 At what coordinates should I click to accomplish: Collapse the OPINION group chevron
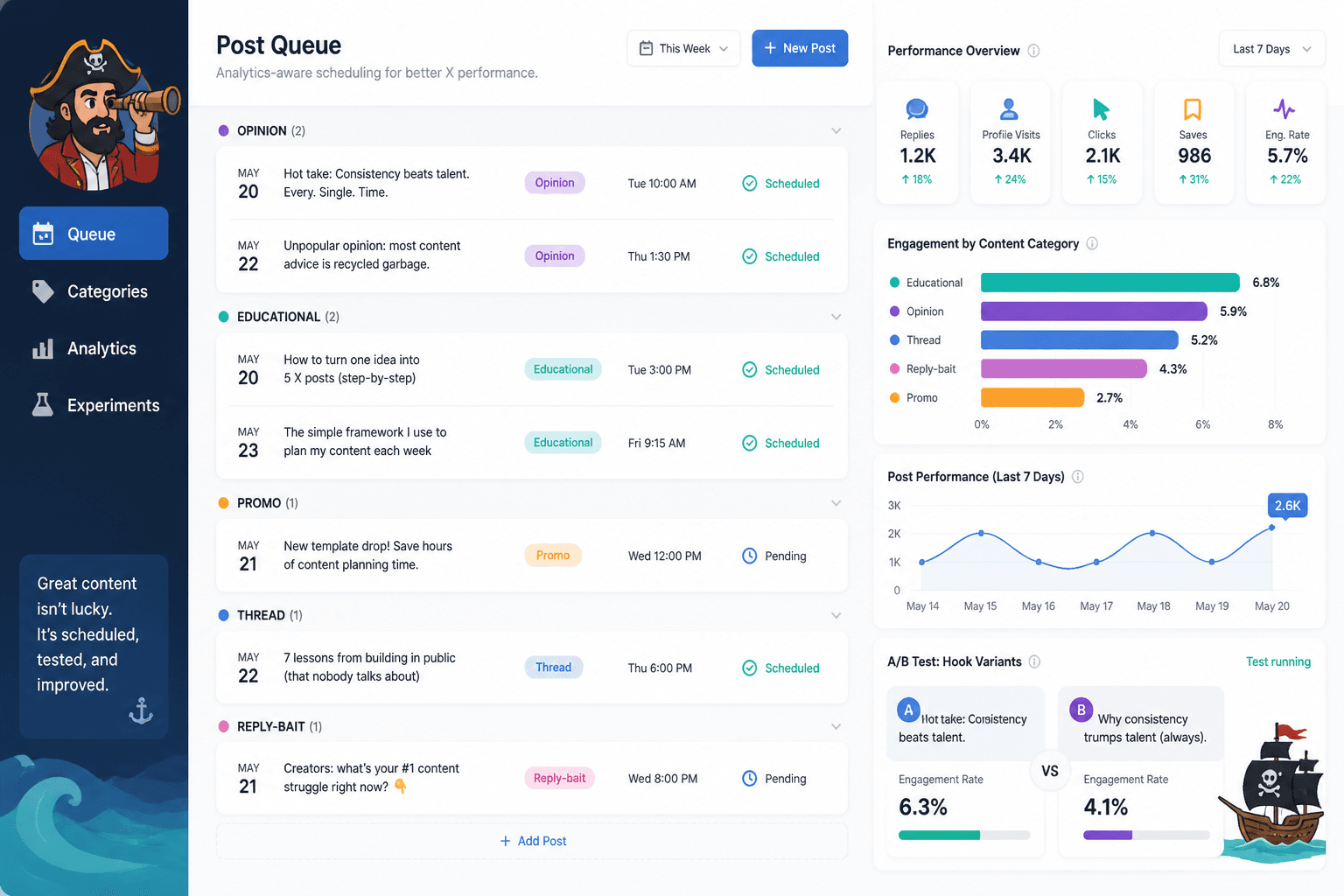click(836, 130)
